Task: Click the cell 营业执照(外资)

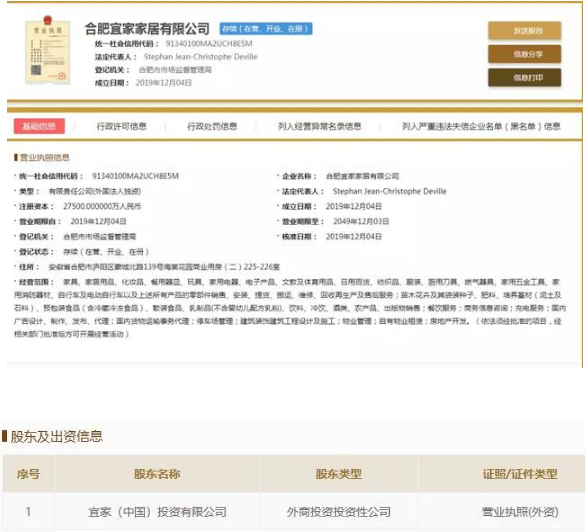Action: [x=520, y=512]
